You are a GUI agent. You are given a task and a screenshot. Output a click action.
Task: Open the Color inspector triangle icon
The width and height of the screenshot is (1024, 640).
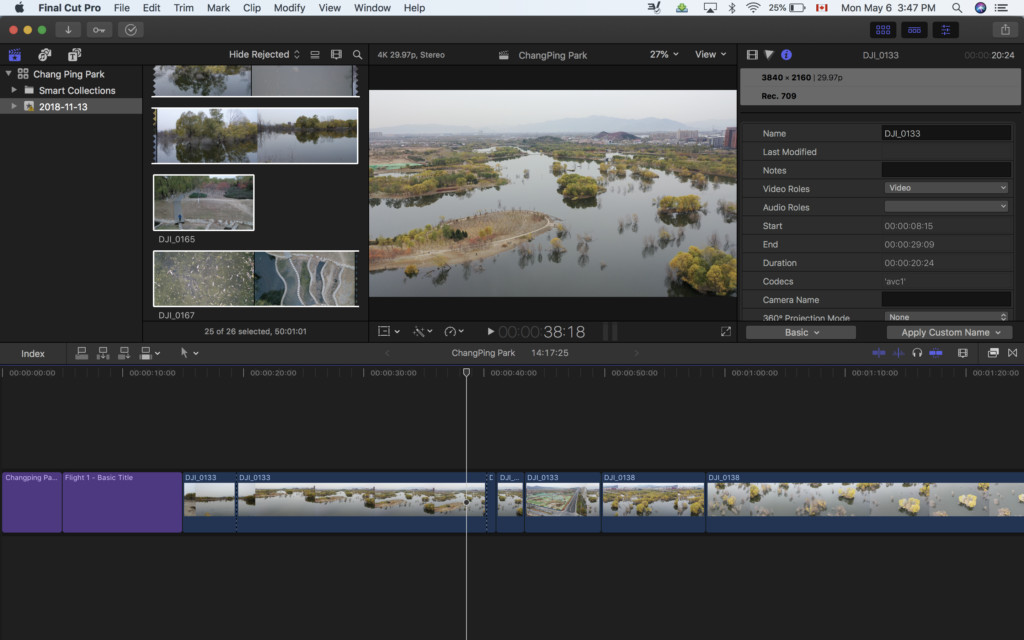(x=769, y=55)
